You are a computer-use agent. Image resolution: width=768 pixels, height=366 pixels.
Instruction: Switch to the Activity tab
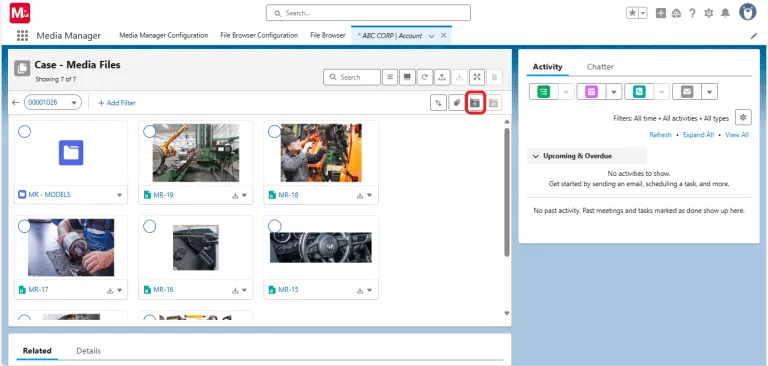click(548, 67)
